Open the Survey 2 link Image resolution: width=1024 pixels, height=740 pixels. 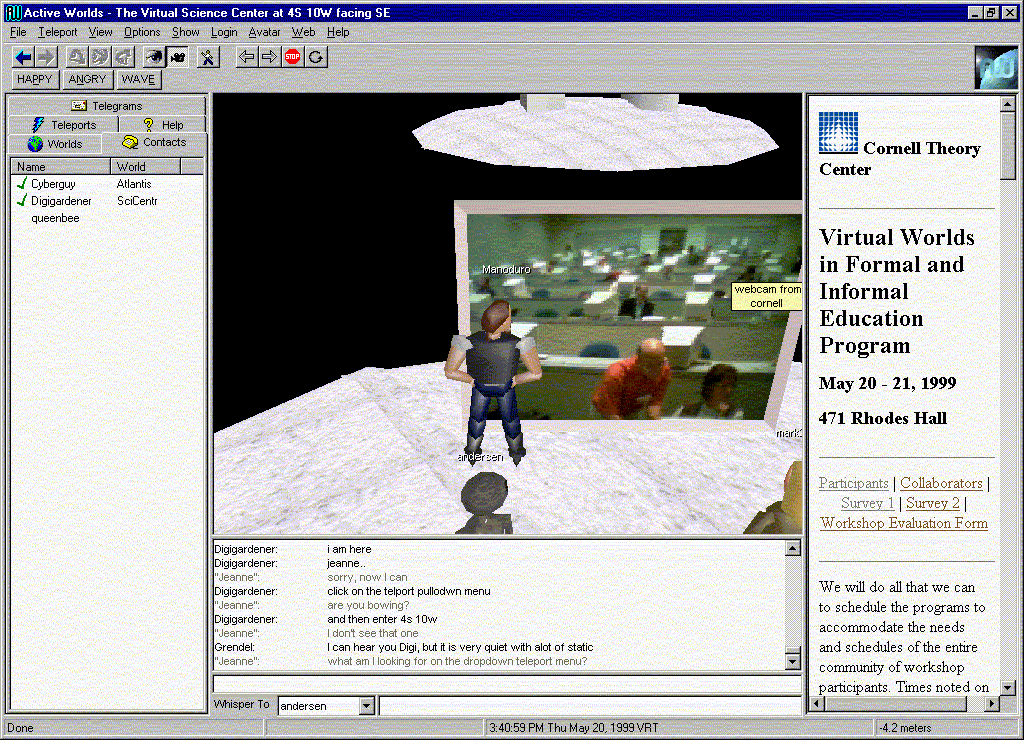(933, 503)
